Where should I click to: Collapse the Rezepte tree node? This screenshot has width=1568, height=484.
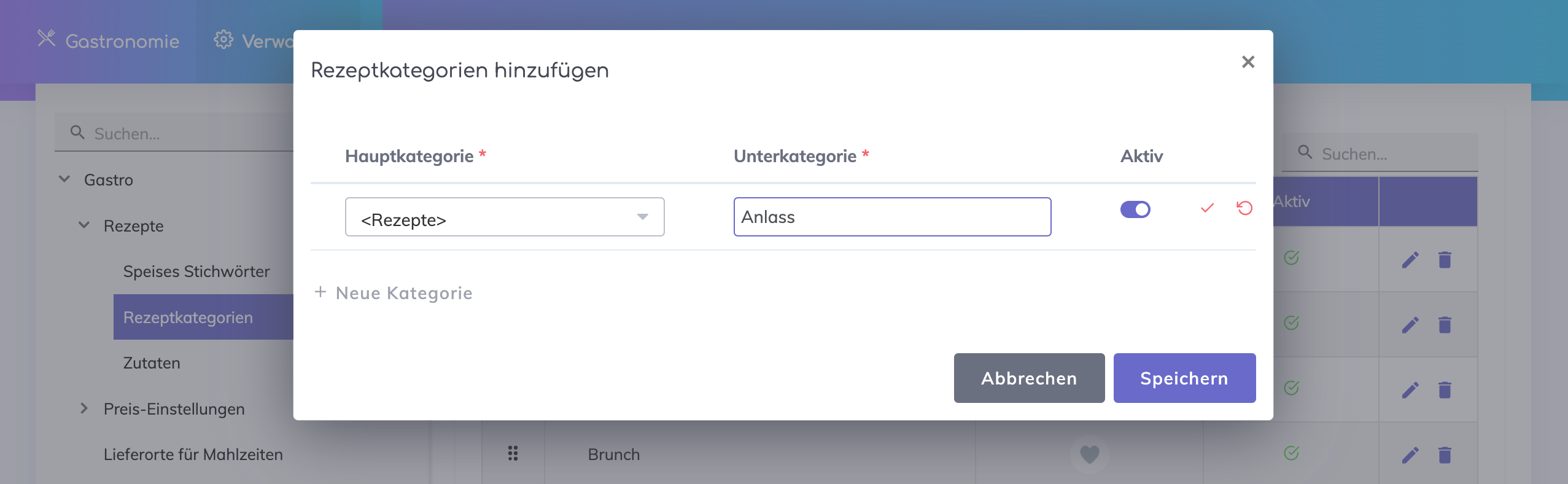tap(84, 225)
